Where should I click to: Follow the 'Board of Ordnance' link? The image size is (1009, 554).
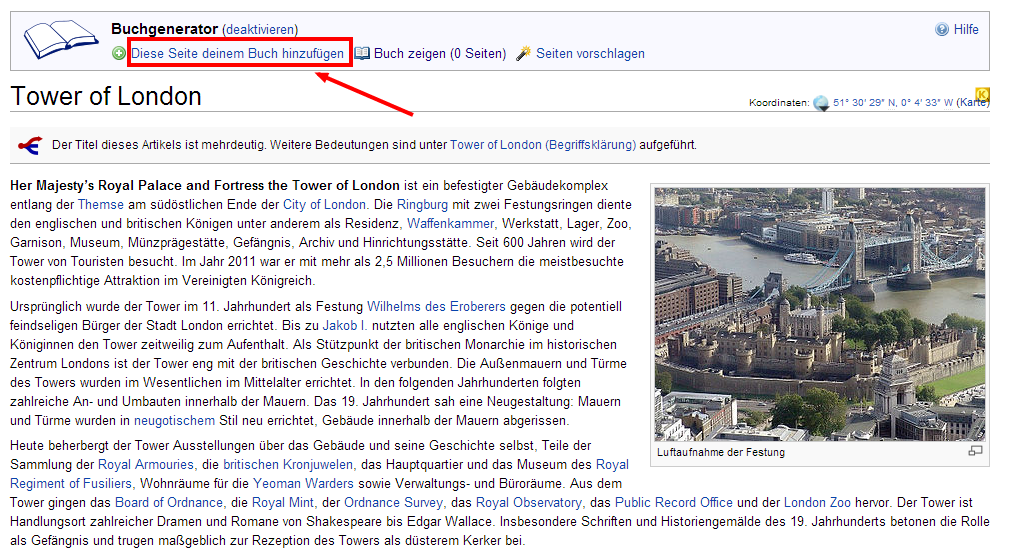click(x=169, y=503)
